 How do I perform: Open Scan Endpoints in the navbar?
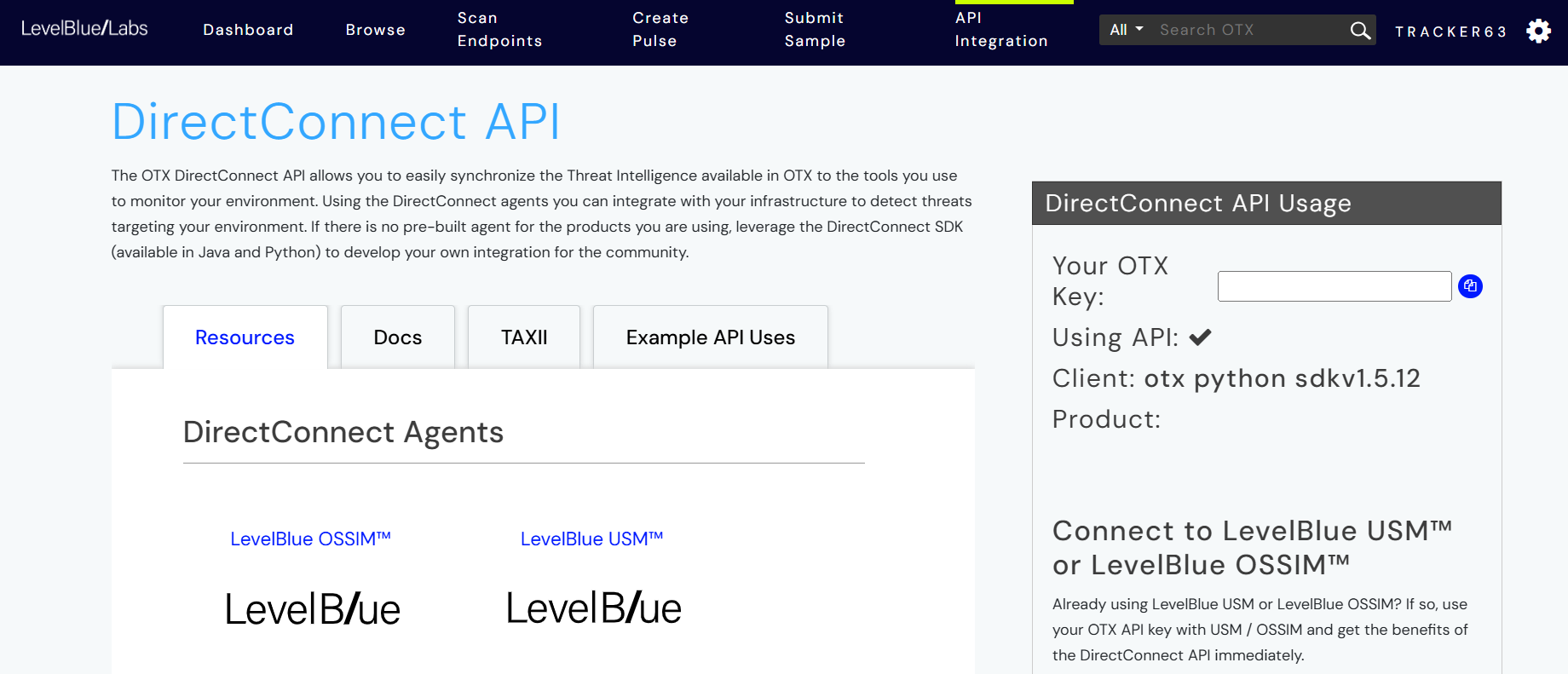coord(499,30)
